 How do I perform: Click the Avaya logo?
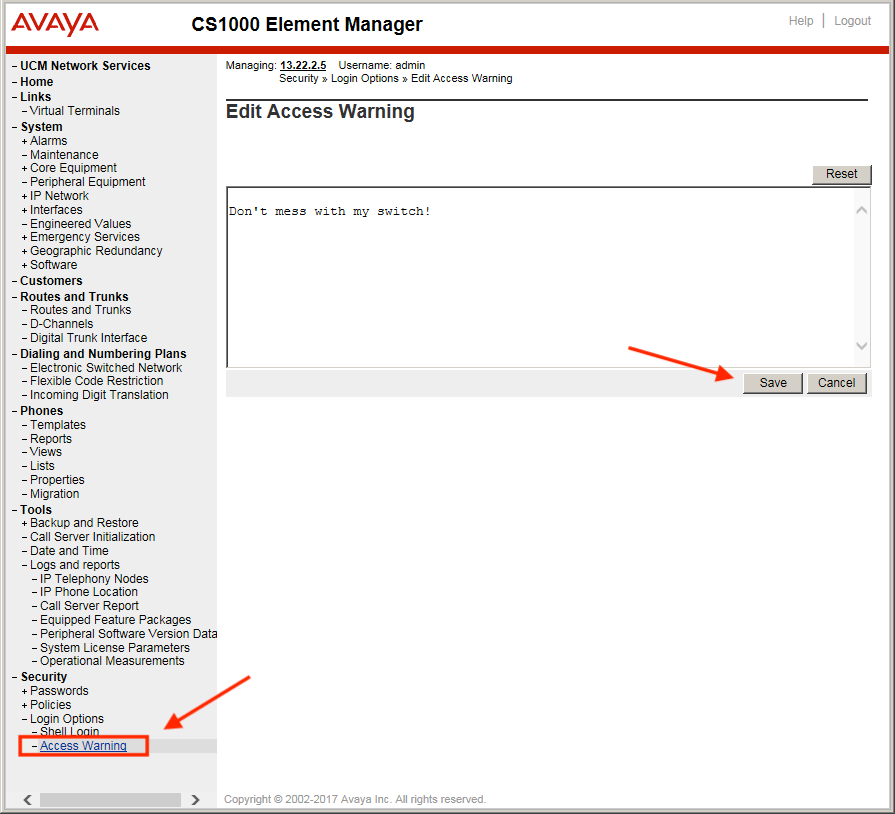[x=55, y=24]
